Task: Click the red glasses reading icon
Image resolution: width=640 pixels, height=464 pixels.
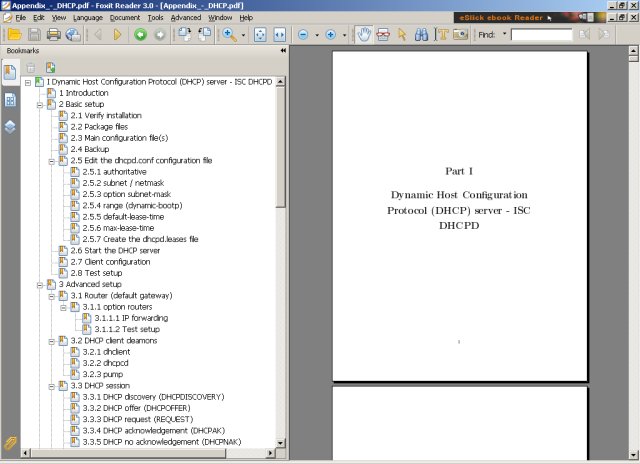Action: pyautogui.click(x=383, y=35)
